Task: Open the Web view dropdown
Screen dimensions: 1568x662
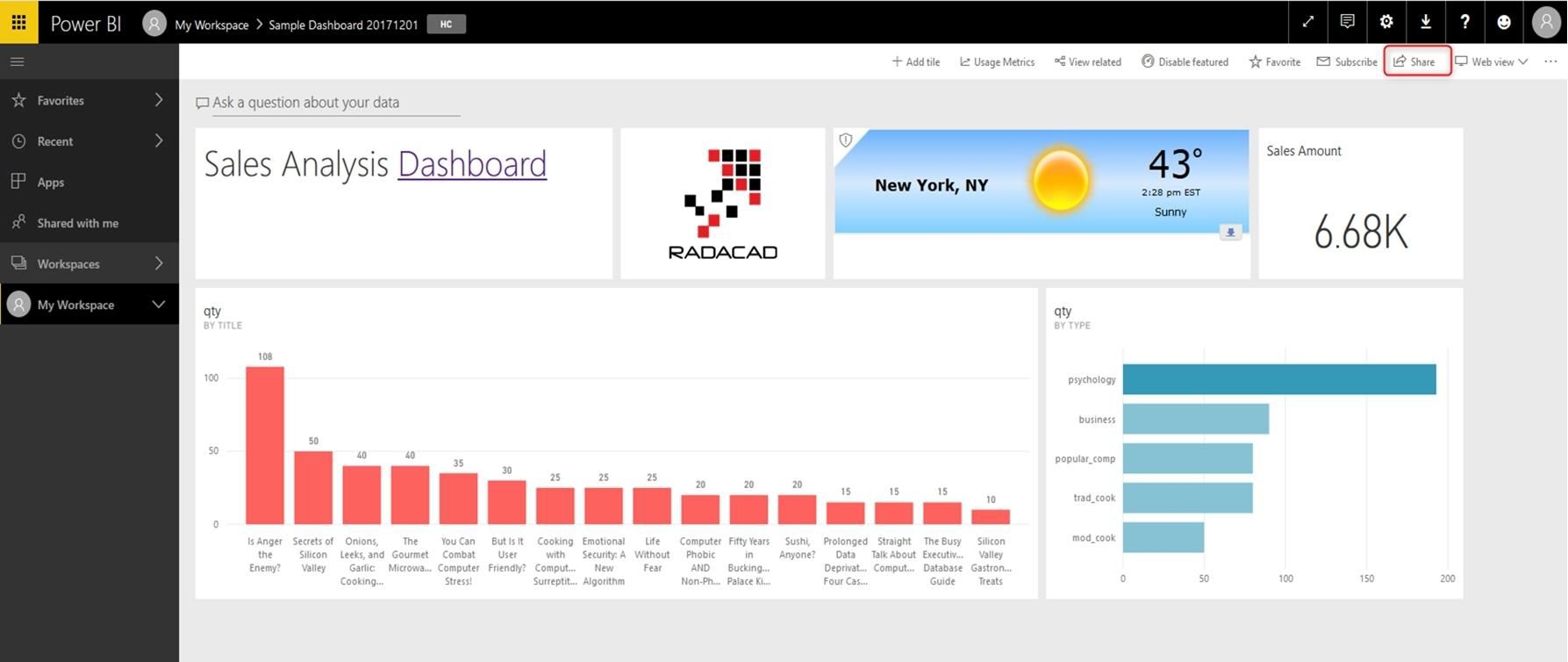Action: (x=1491, y=61)
